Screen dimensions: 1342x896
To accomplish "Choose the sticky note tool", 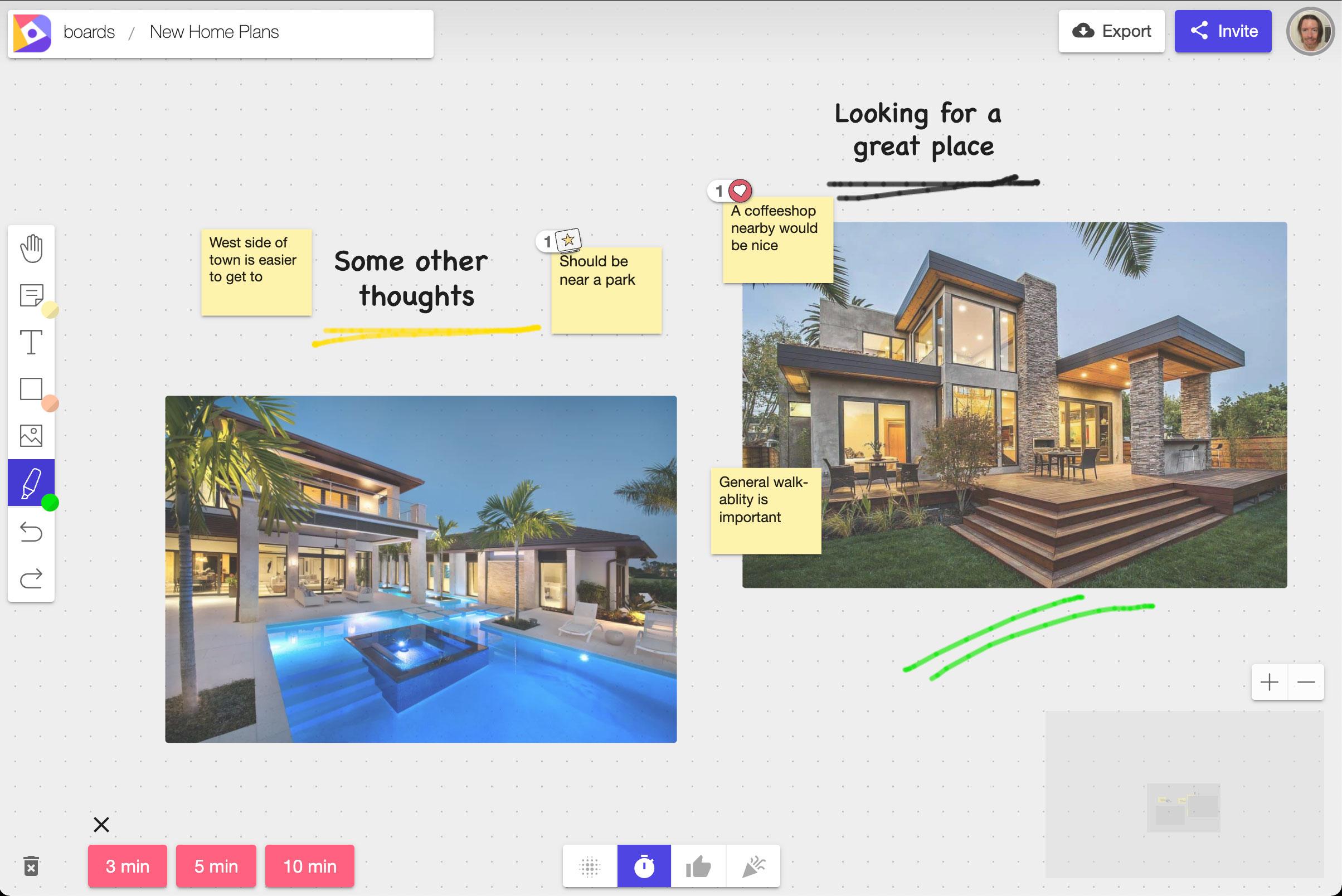I will tap(31, 295).
